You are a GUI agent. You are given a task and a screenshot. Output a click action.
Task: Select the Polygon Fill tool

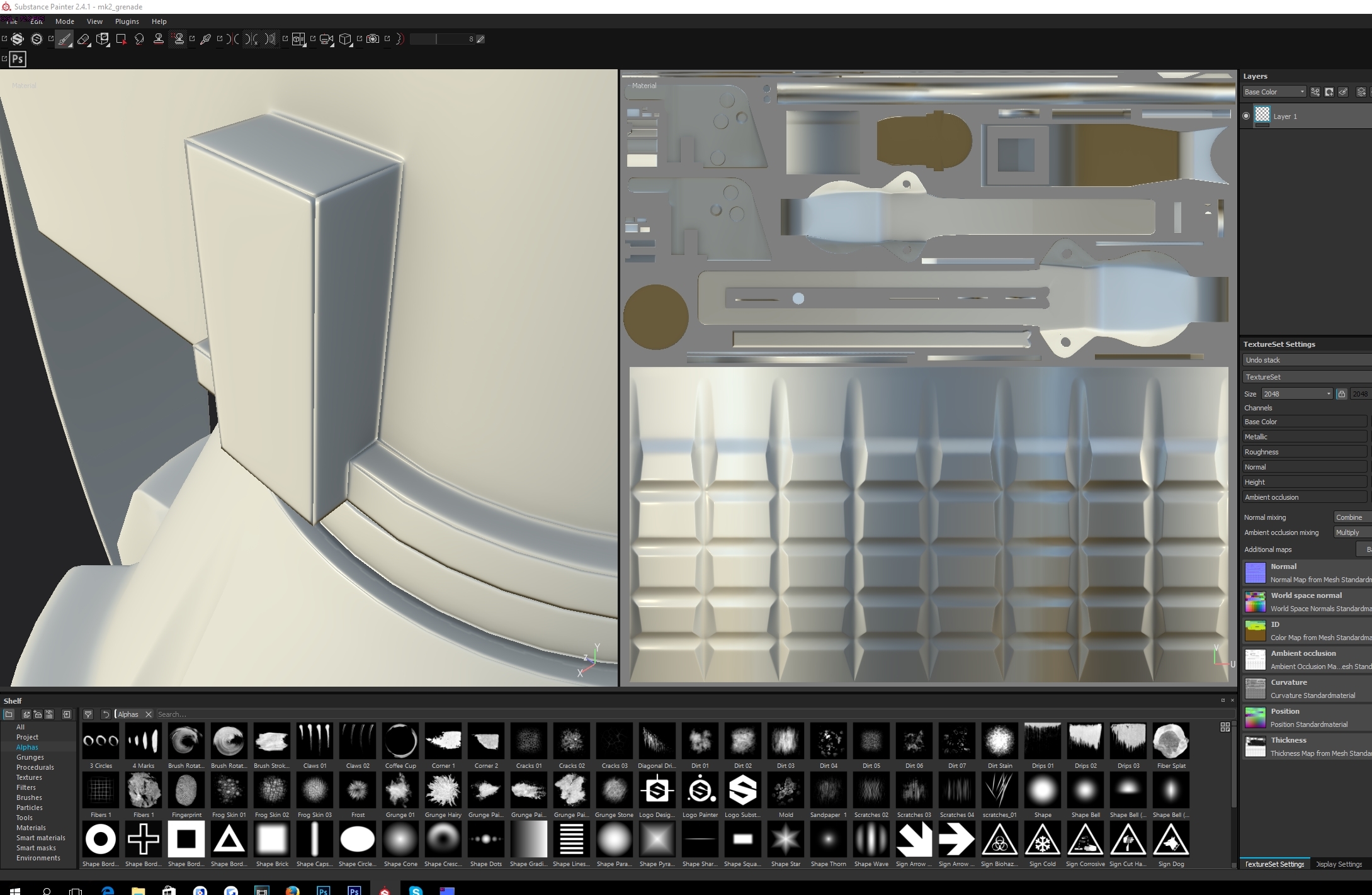122,39
